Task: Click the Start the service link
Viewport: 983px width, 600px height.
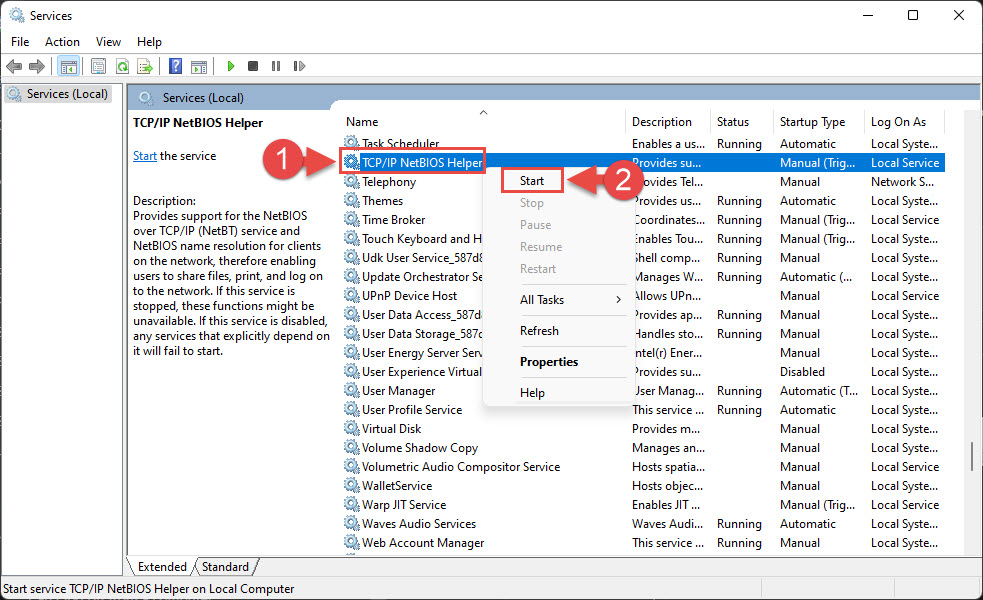Action: [x=144, y=156]
